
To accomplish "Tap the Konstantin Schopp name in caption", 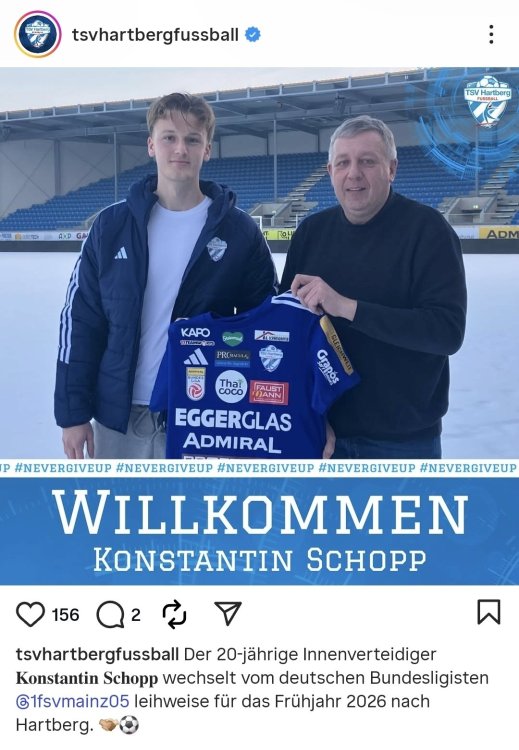I will (x=87, y=678).
